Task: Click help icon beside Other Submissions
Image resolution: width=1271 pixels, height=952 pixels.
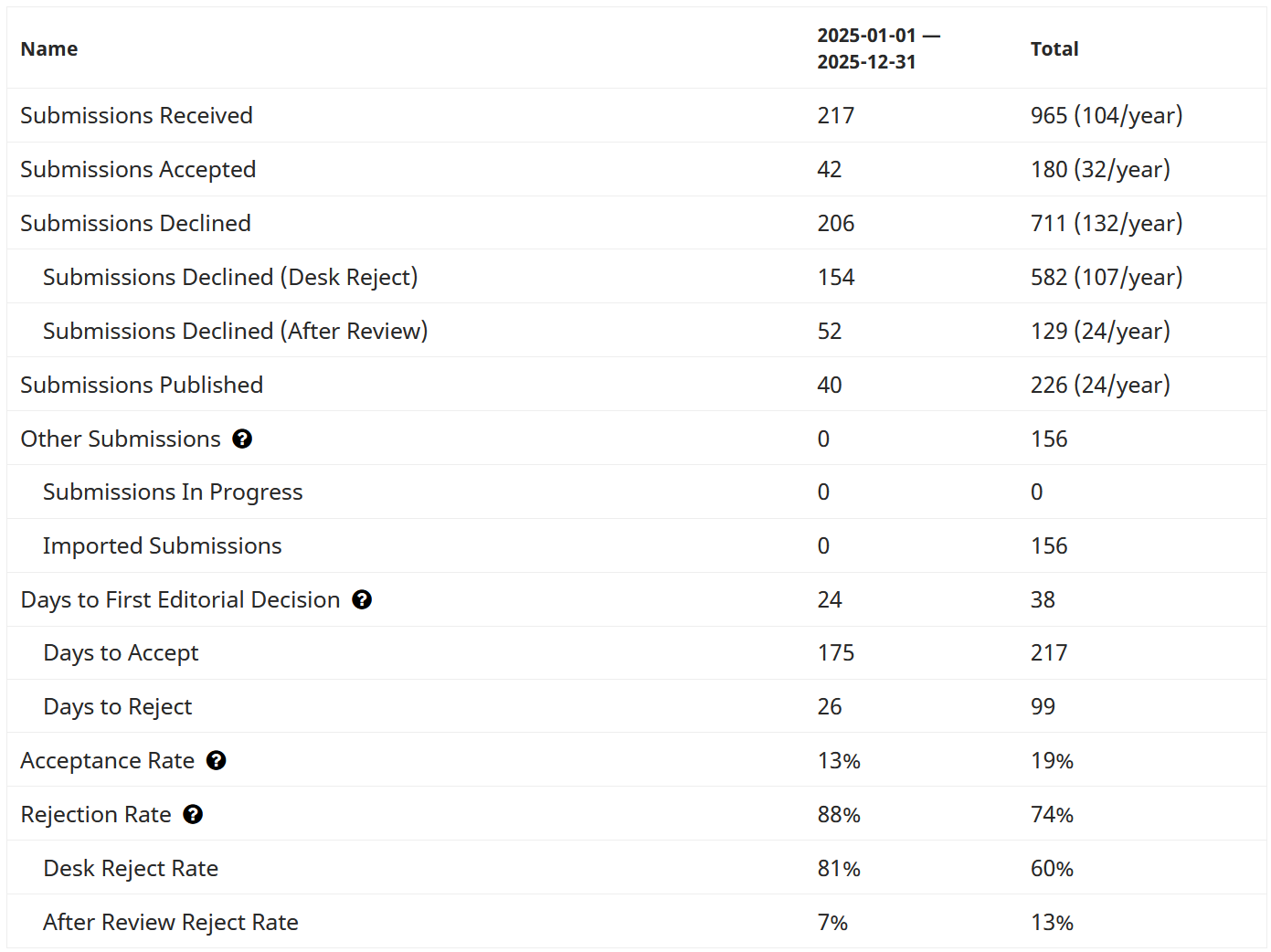Action: [242, 439]
